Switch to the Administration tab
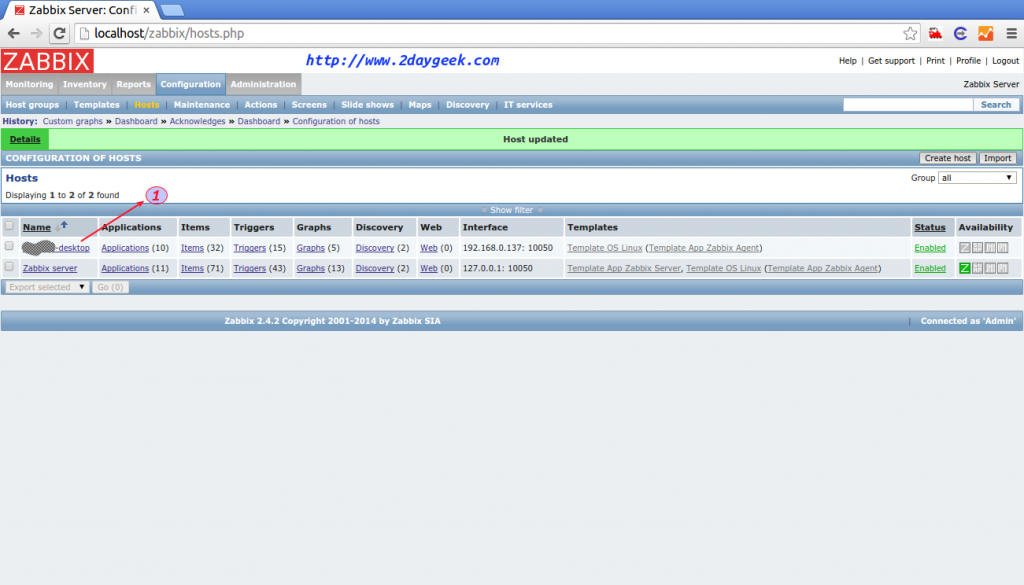Viewport: 1024px width, 585px height. tap(262, 84)
